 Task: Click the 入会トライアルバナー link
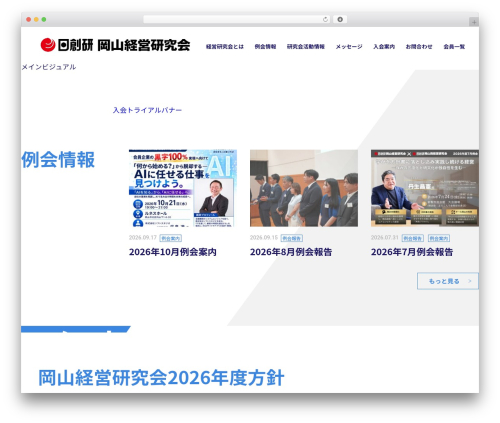pyautogui.click(x=147, y=110)
